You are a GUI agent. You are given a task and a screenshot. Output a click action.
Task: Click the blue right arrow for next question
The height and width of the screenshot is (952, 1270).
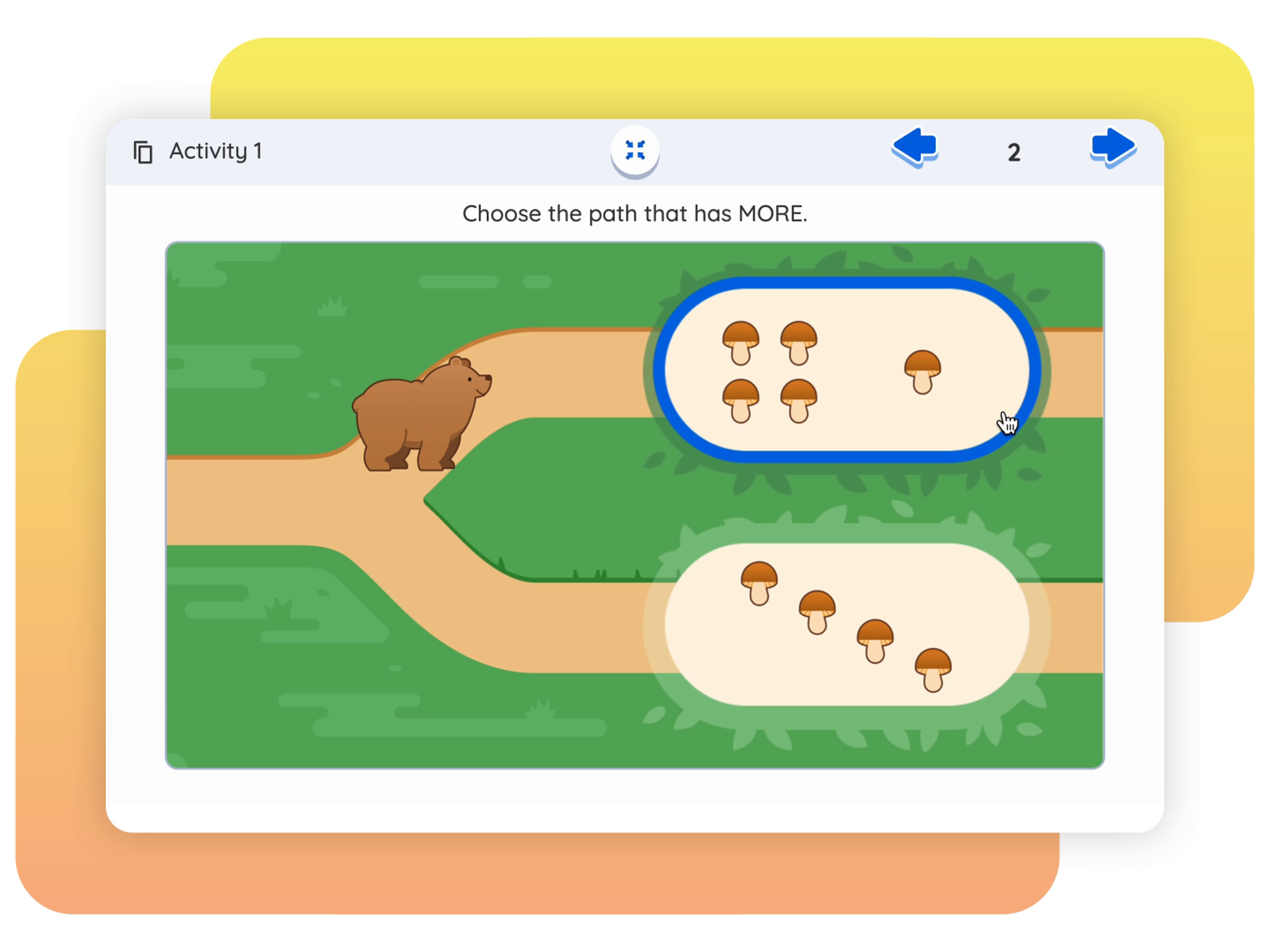[x=1113, y=147]
